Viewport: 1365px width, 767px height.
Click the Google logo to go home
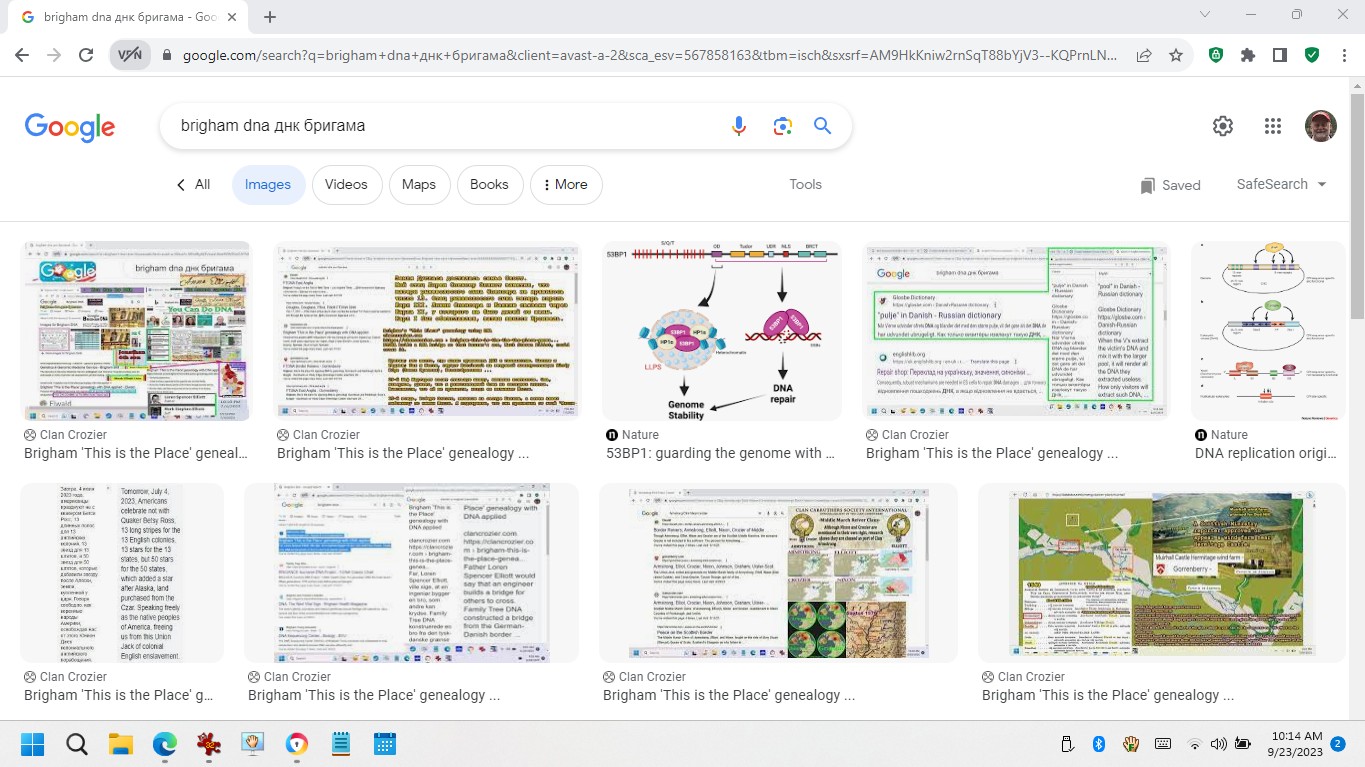[x=70, y=127]
